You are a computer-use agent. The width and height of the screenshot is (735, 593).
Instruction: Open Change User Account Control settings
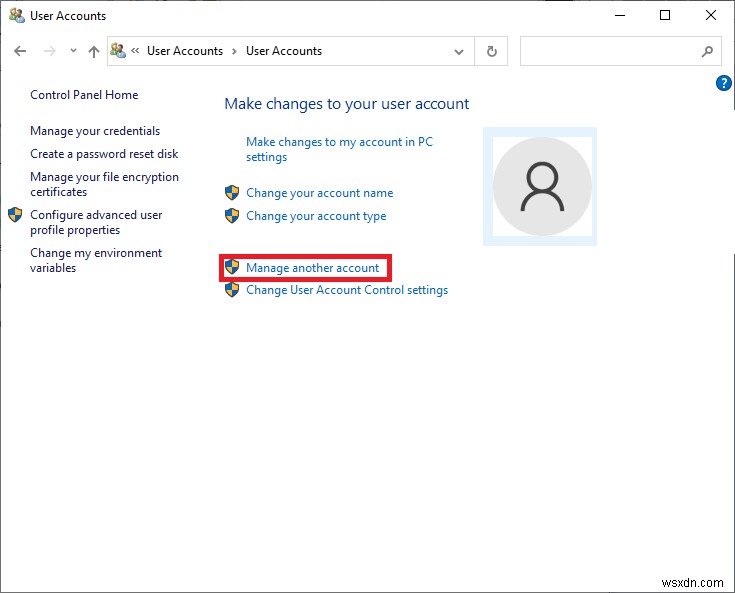347,290
